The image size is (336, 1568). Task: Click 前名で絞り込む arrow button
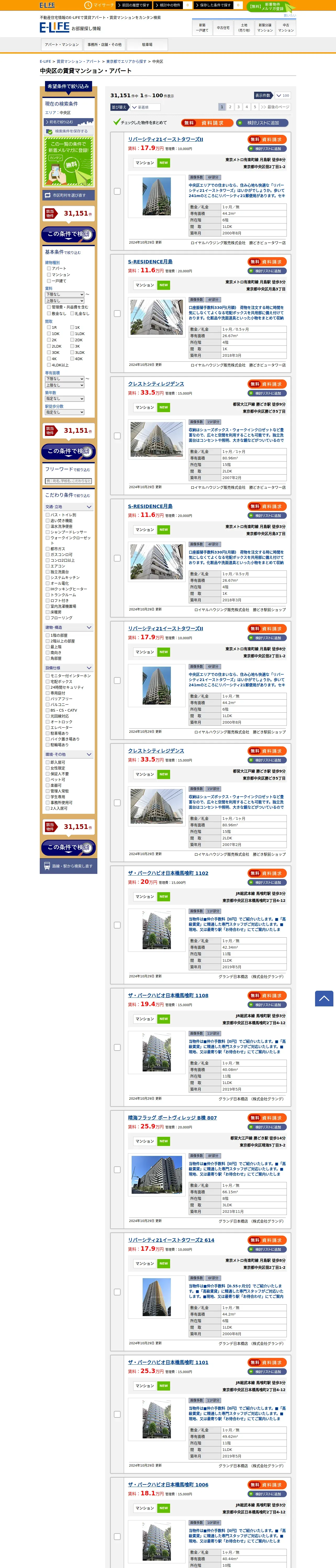pos(68,122)
